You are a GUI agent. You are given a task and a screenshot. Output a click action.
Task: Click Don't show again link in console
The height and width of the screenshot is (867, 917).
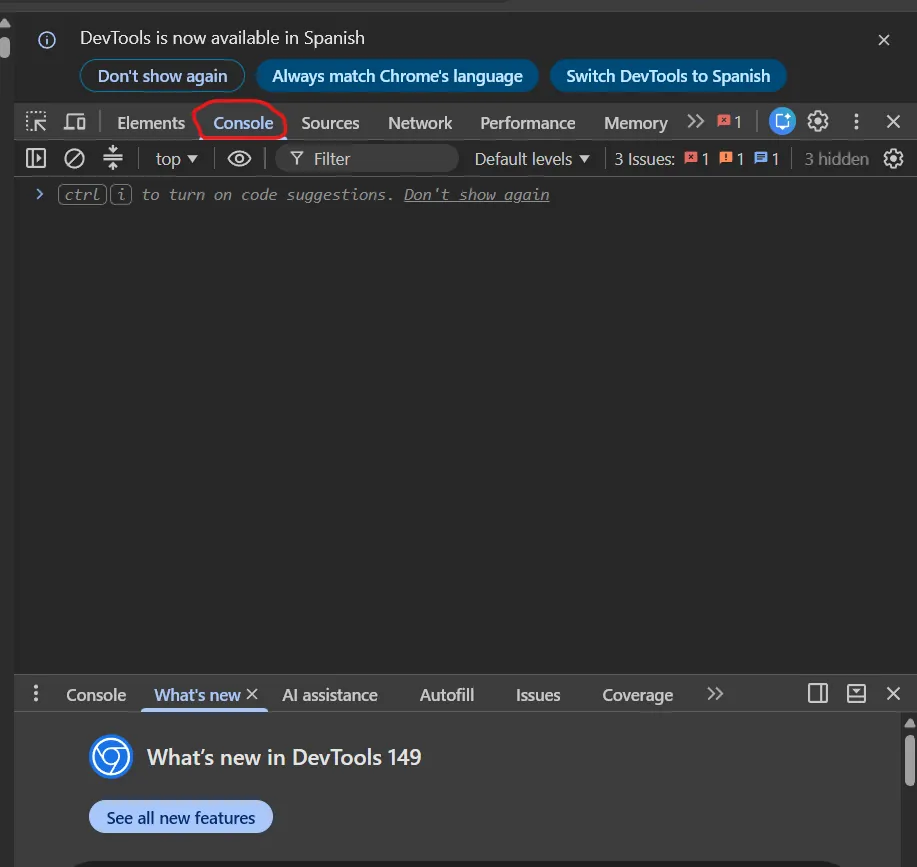477,195
